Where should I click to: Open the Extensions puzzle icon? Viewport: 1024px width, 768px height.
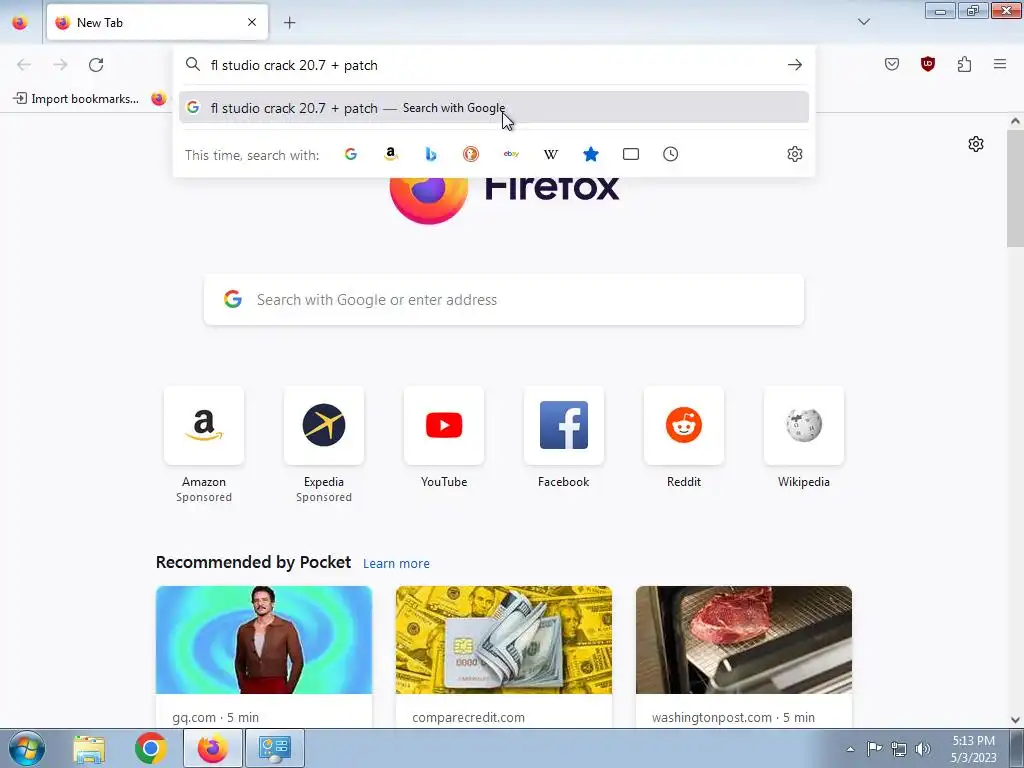[x=964, y=64]
